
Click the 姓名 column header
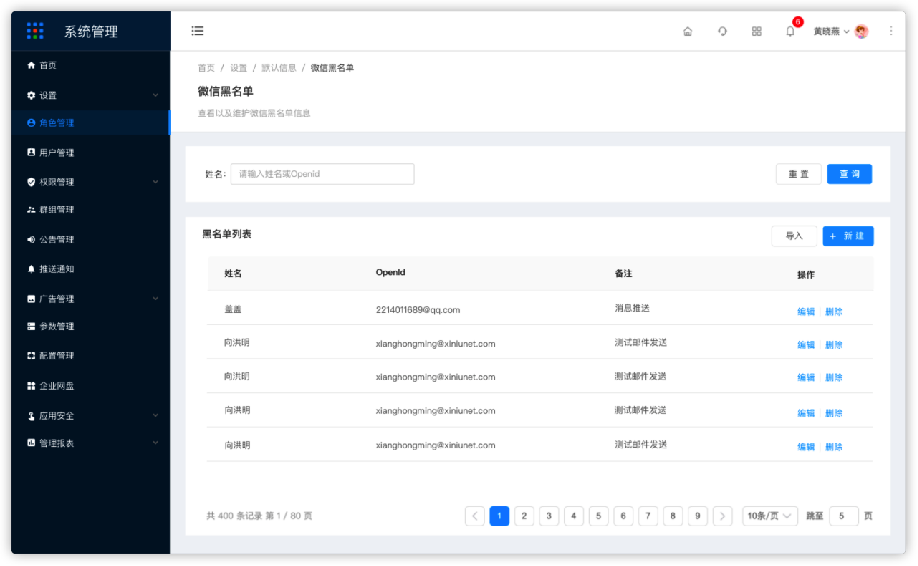(x=233, y=273)
